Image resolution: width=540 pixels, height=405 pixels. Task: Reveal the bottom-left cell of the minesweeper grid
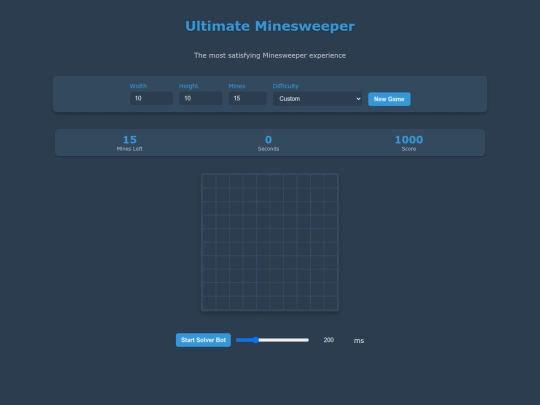pos(209,303)
